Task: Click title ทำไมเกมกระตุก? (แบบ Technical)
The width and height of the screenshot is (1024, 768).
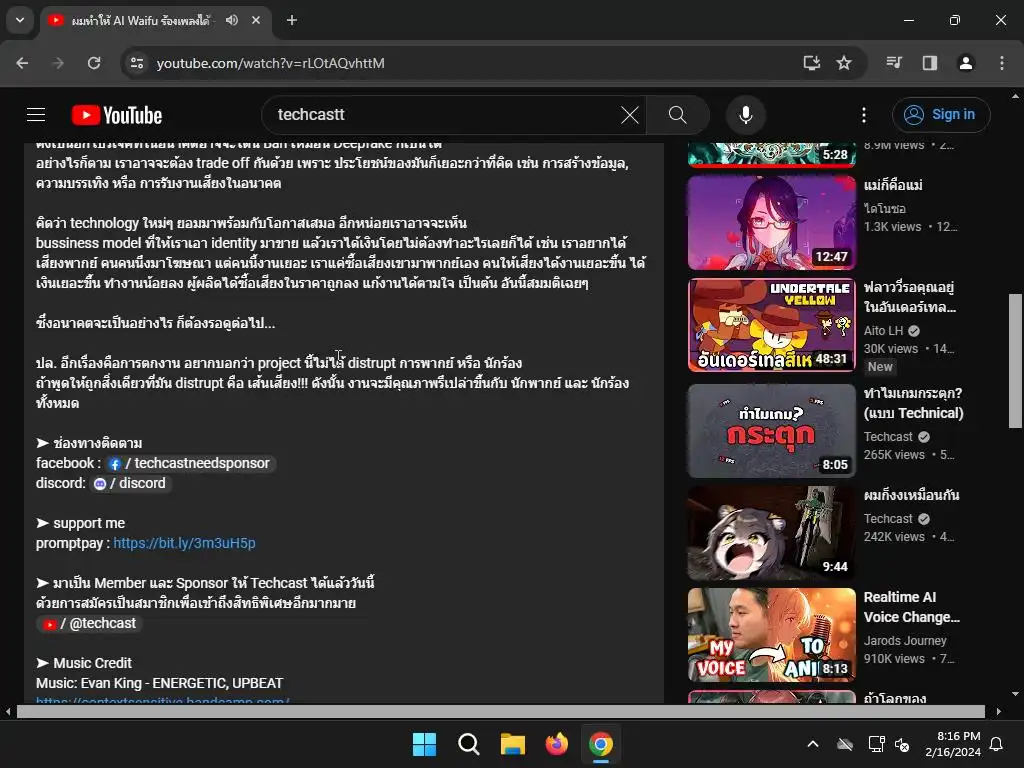Action: point(913,403)
